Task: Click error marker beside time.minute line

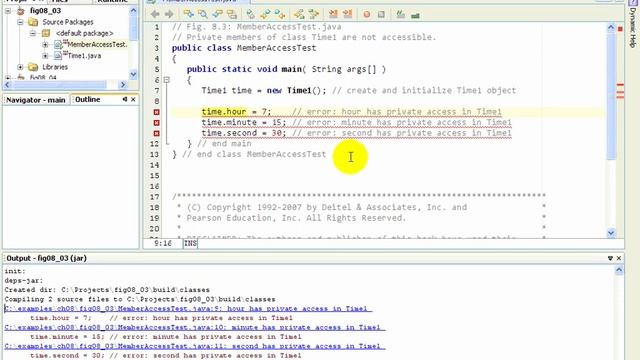Action: [156, 123]
